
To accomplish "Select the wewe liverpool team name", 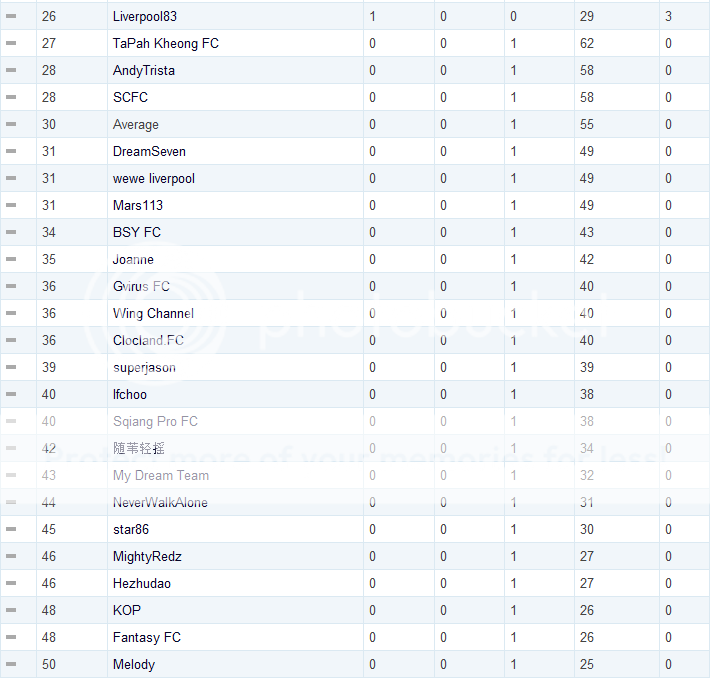I will 154,179.
